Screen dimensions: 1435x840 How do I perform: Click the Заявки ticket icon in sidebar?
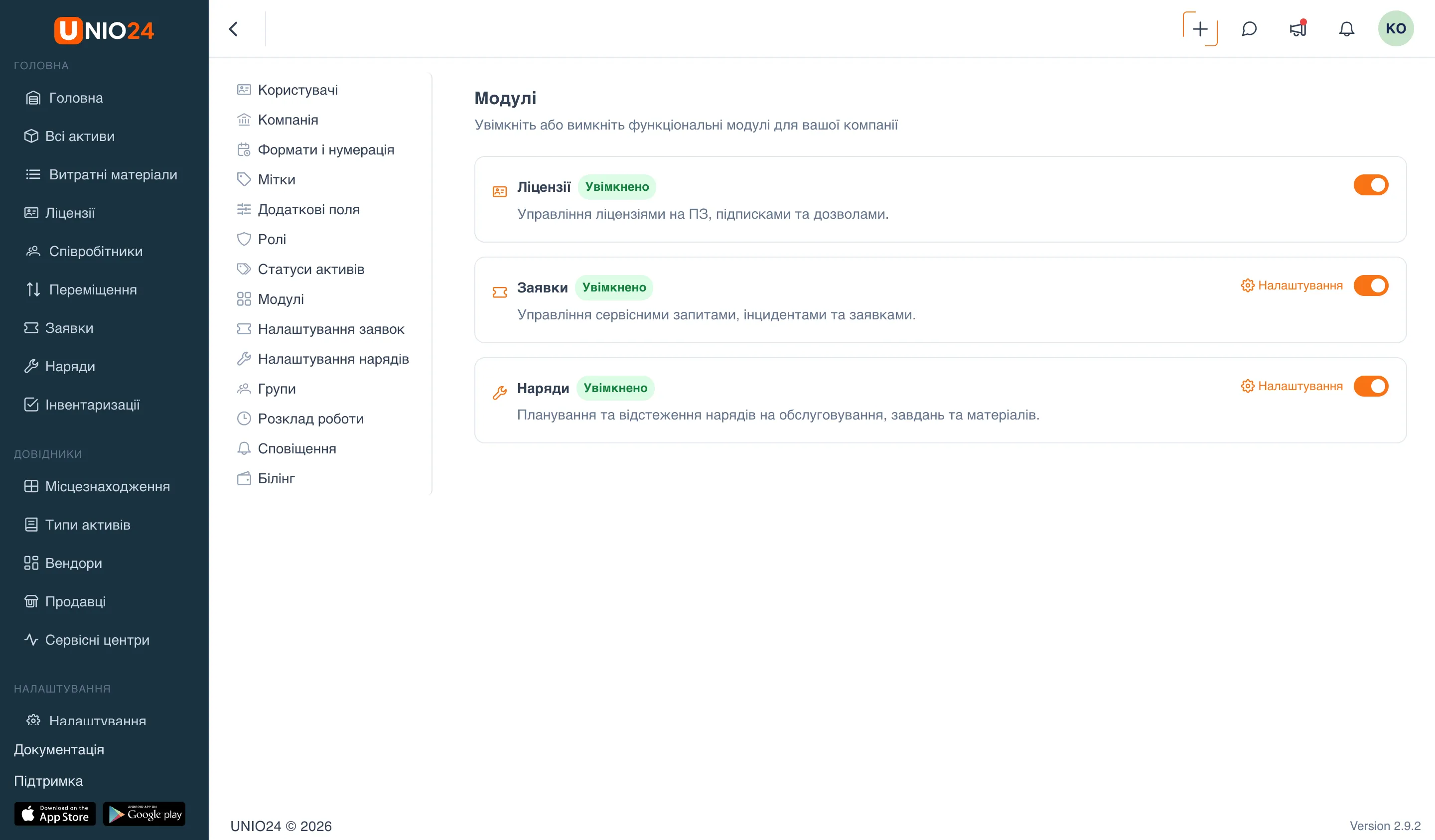click(x=31, y=328)
